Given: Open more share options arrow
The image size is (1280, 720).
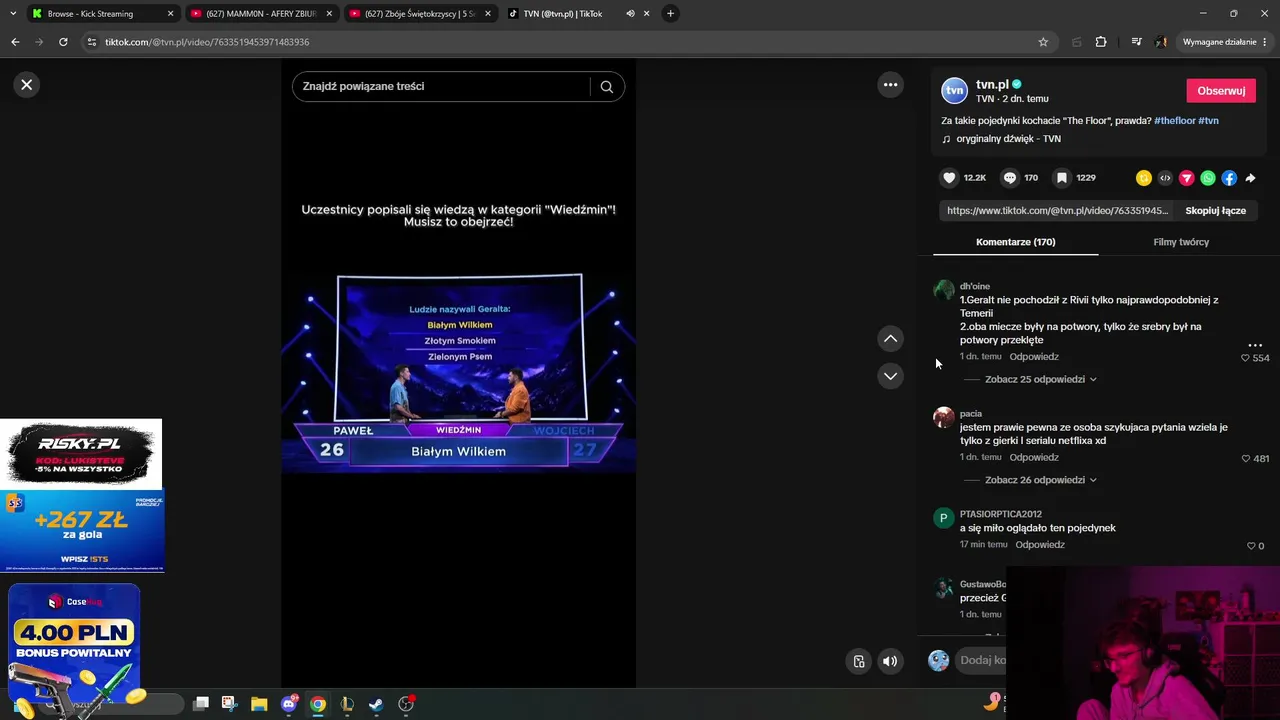Looking at the screenshot, I should [1250, 178].
